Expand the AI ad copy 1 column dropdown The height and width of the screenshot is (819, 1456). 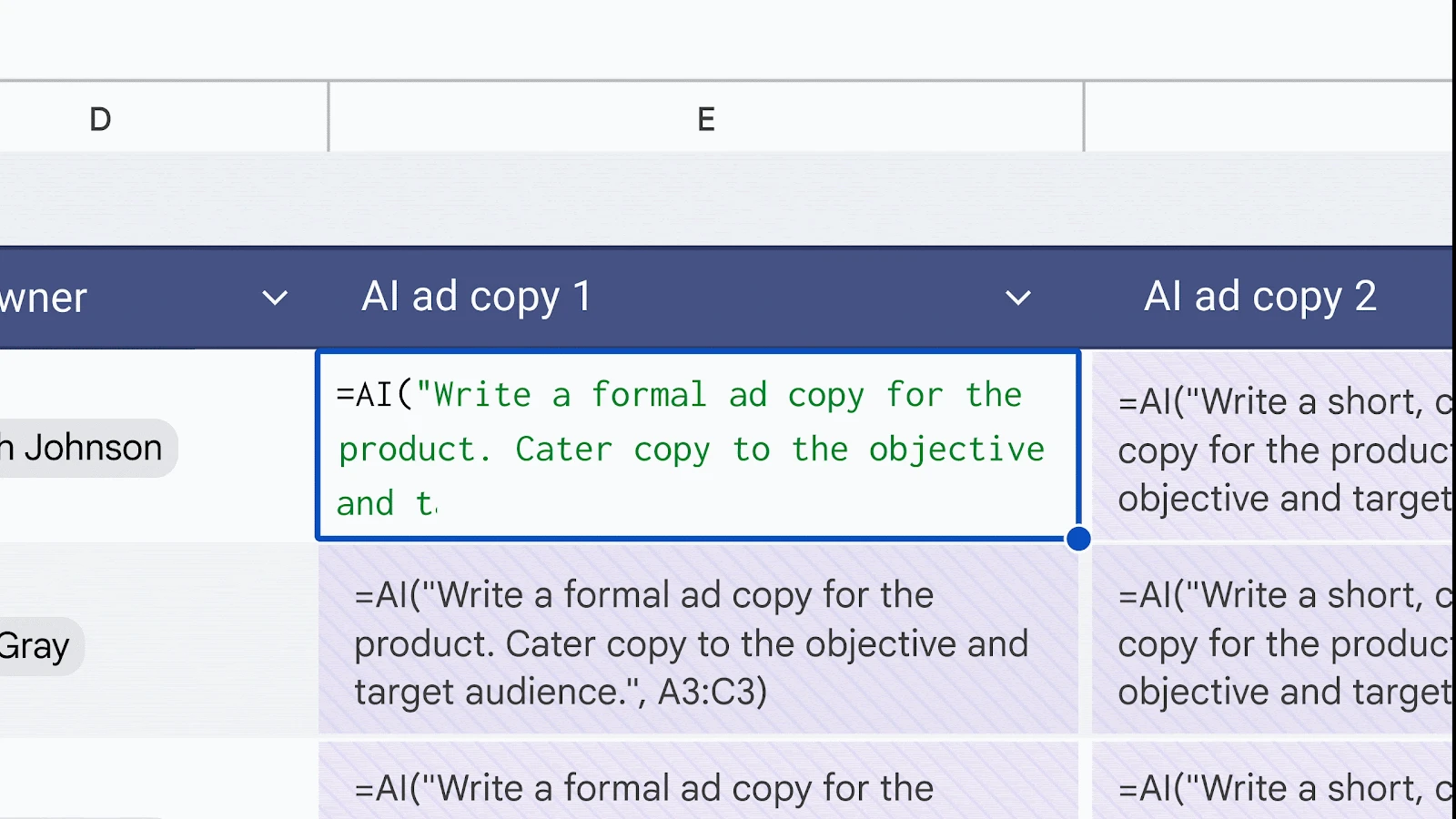click(x=1017, y=298)
